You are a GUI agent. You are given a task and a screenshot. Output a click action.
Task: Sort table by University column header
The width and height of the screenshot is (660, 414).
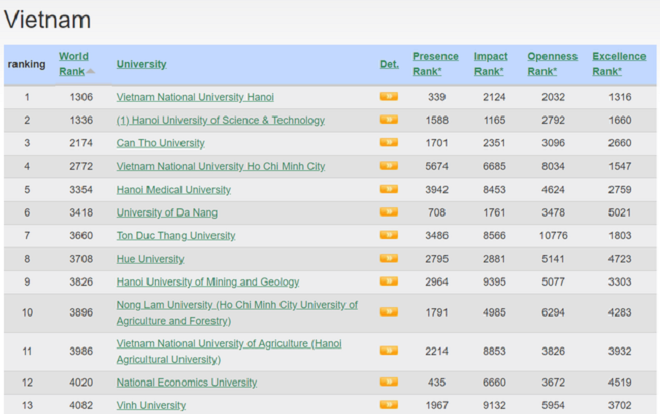pos(141,64)
